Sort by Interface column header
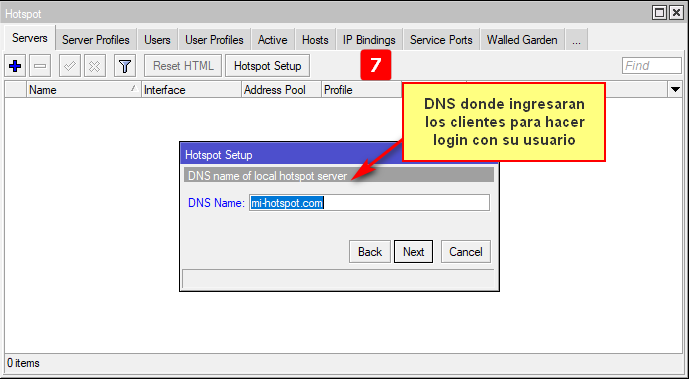This screenshot has width=689, height=379. tap(191, 90)
